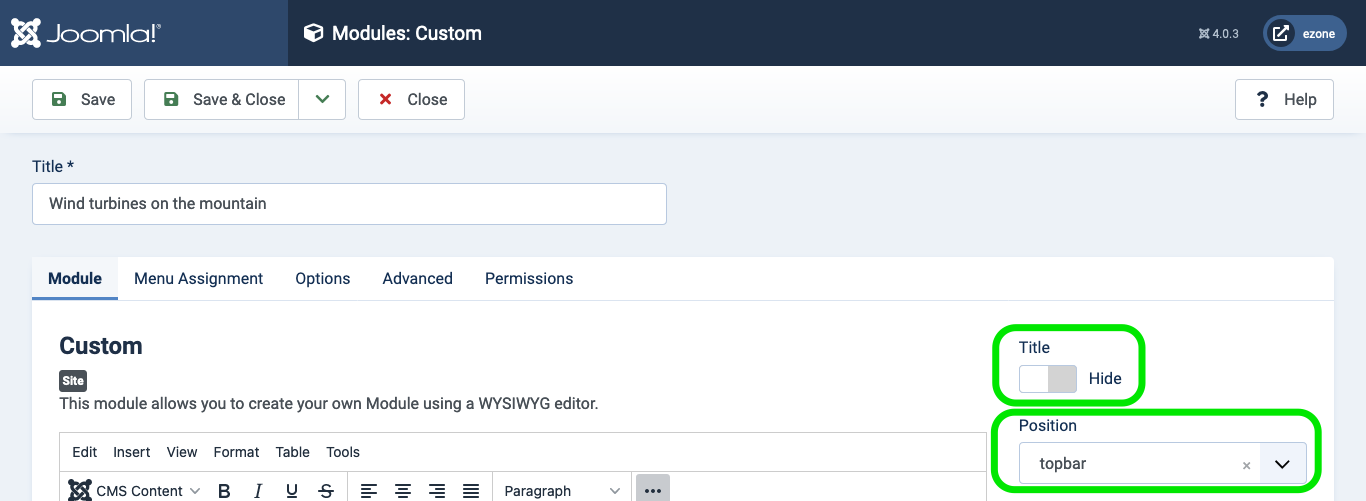1366x501 pixels.
Task: Open the Paragraph format dropdown
Action: click(562, 490)
